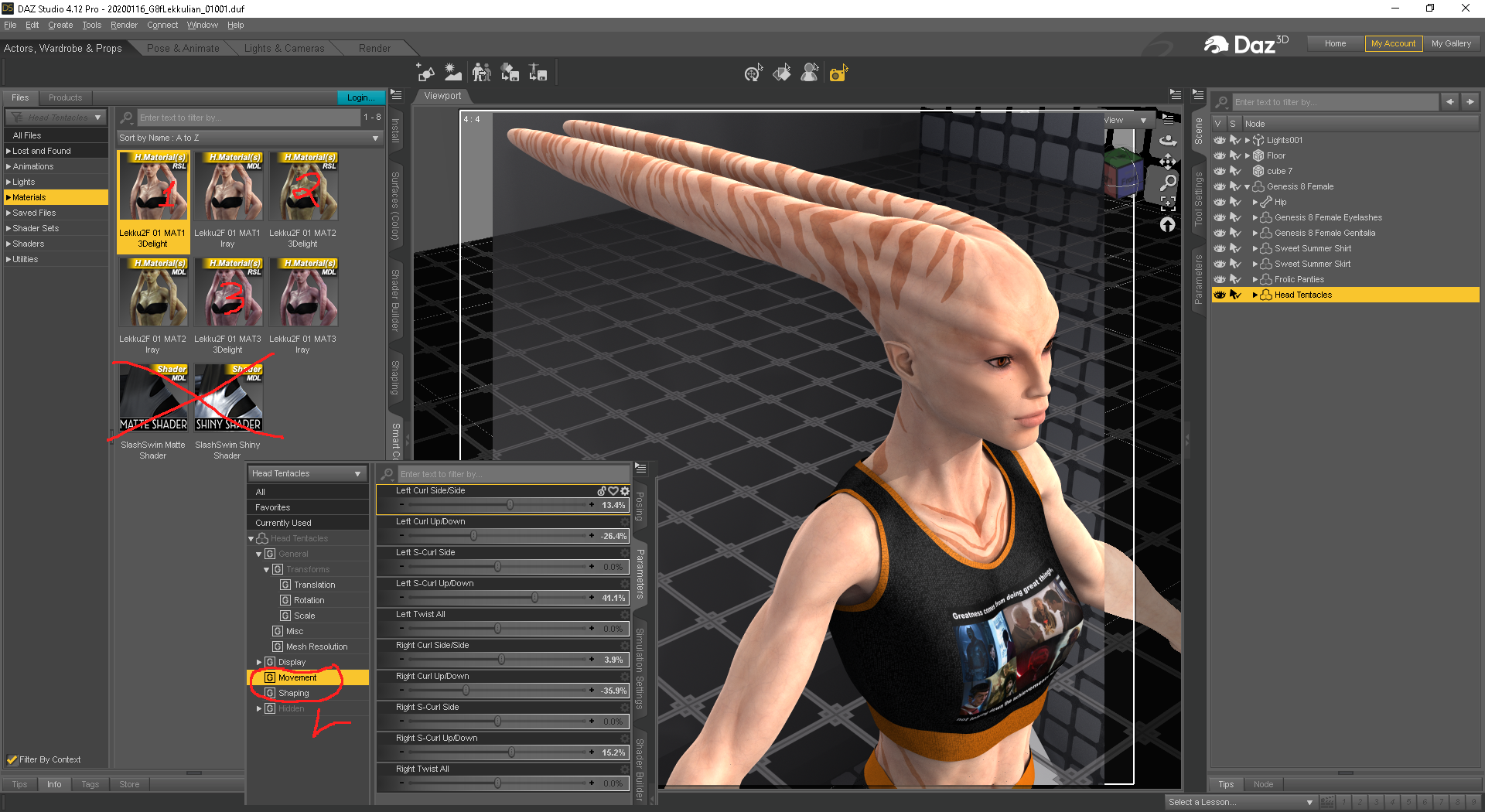The height and width of the screenshot is (812, 1485).
Task: Open the Sort by Name dropdown
Action: 250,138
